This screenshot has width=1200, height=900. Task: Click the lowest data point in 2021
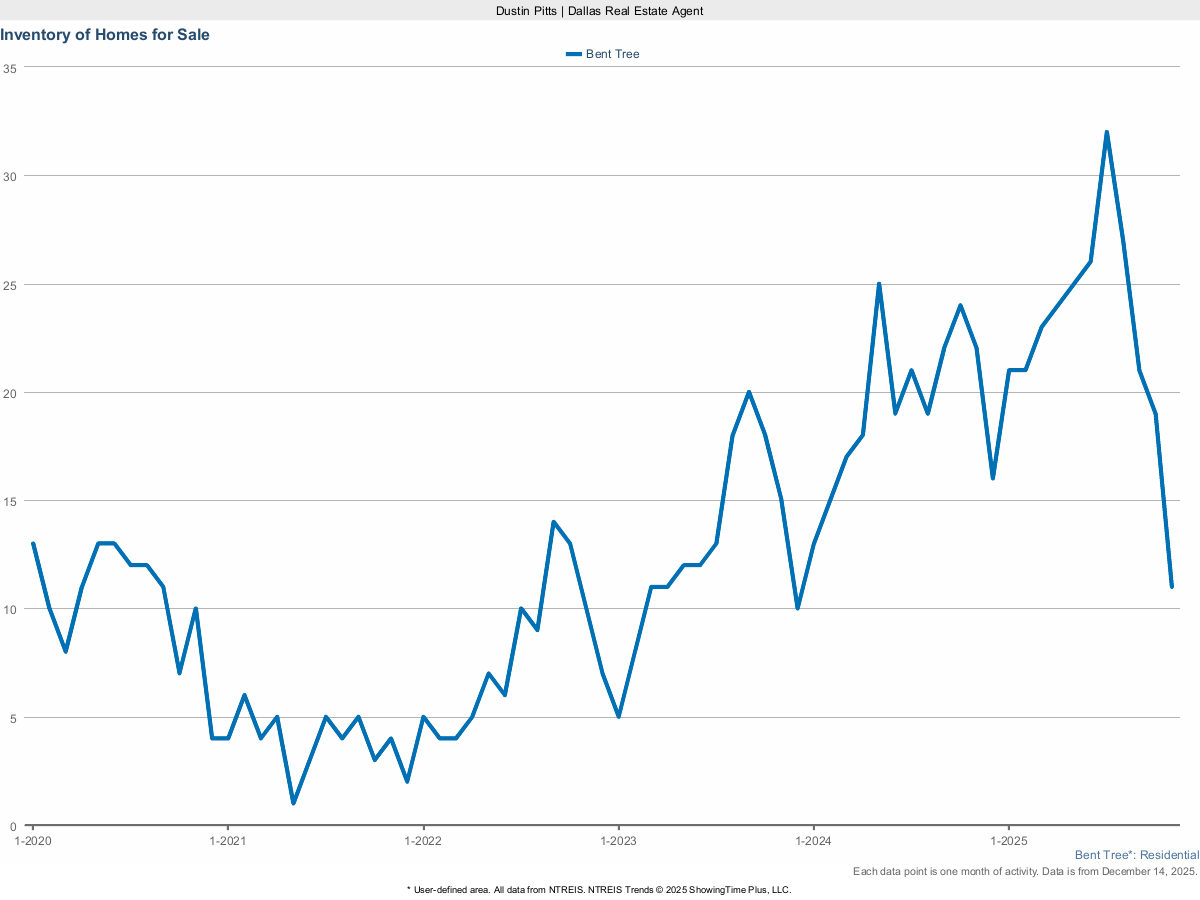coord(293,803)
